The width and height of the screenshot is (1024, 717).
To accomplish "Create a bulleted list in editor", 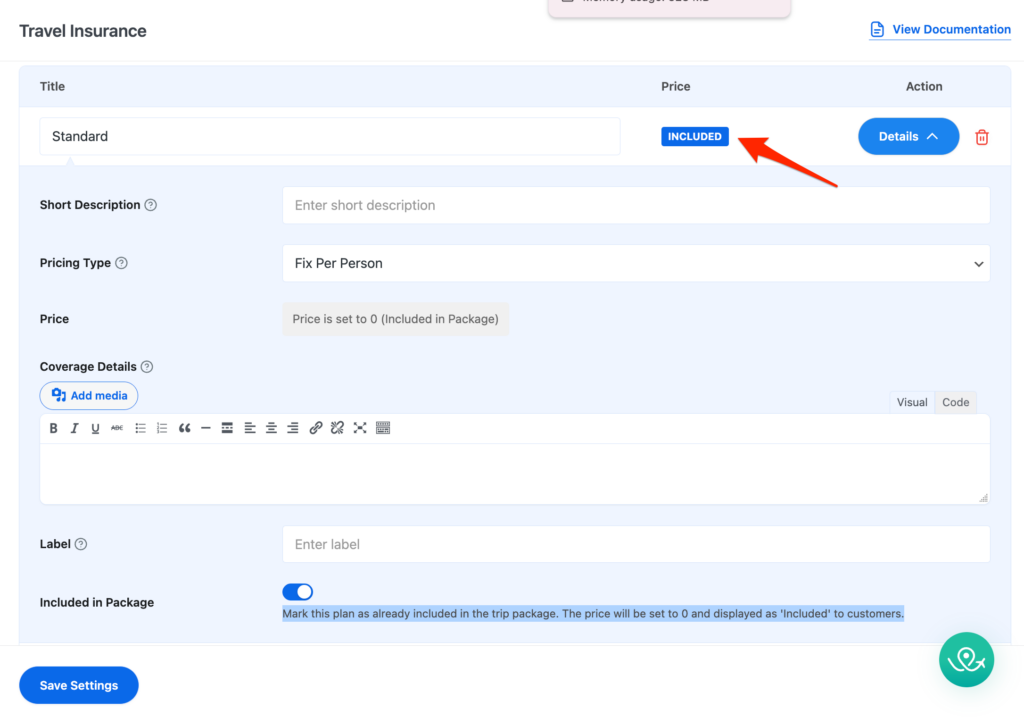I will tap(140, 428).
